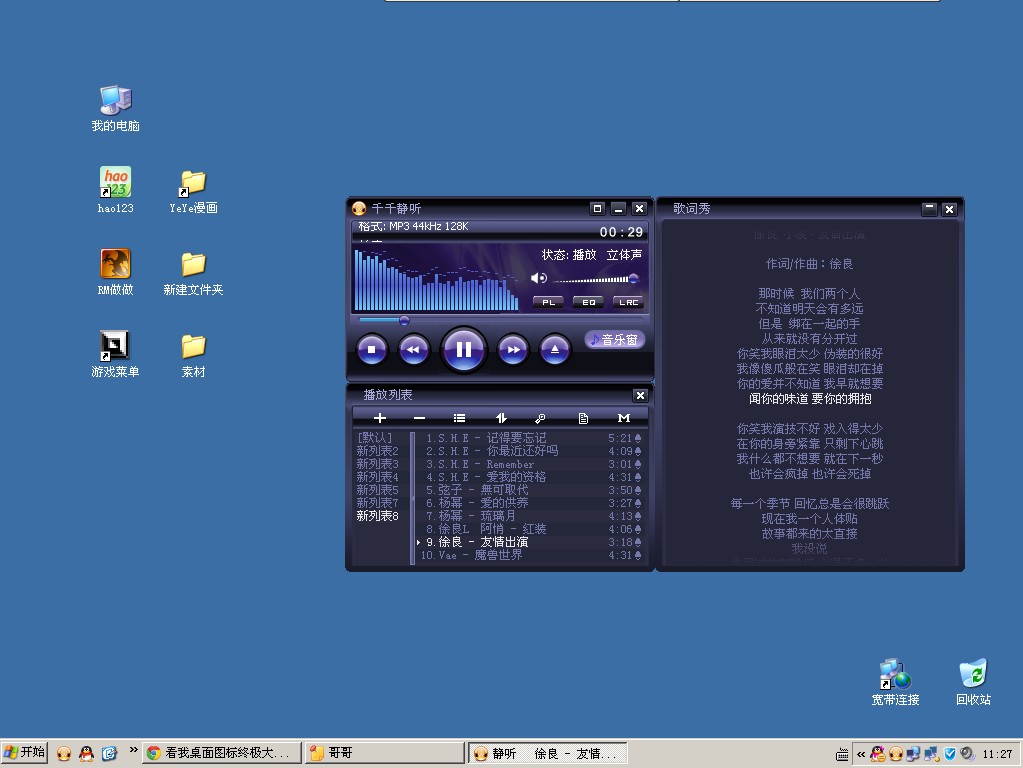
Task: Mute sound with the speaker icon
Action: (539, 279)
